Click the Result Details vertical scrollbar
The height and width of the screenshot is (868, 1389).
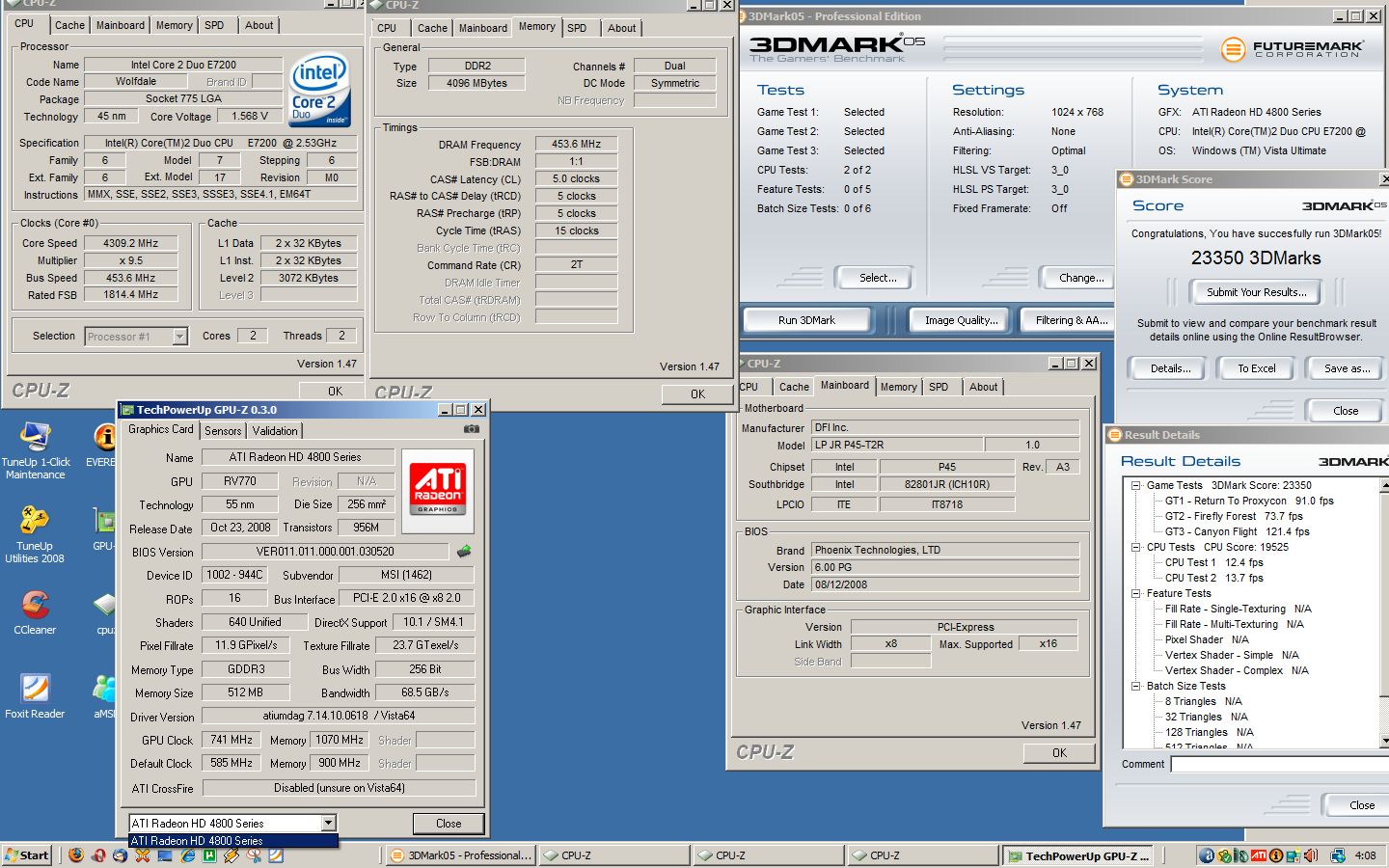(x=1384, y=611)
